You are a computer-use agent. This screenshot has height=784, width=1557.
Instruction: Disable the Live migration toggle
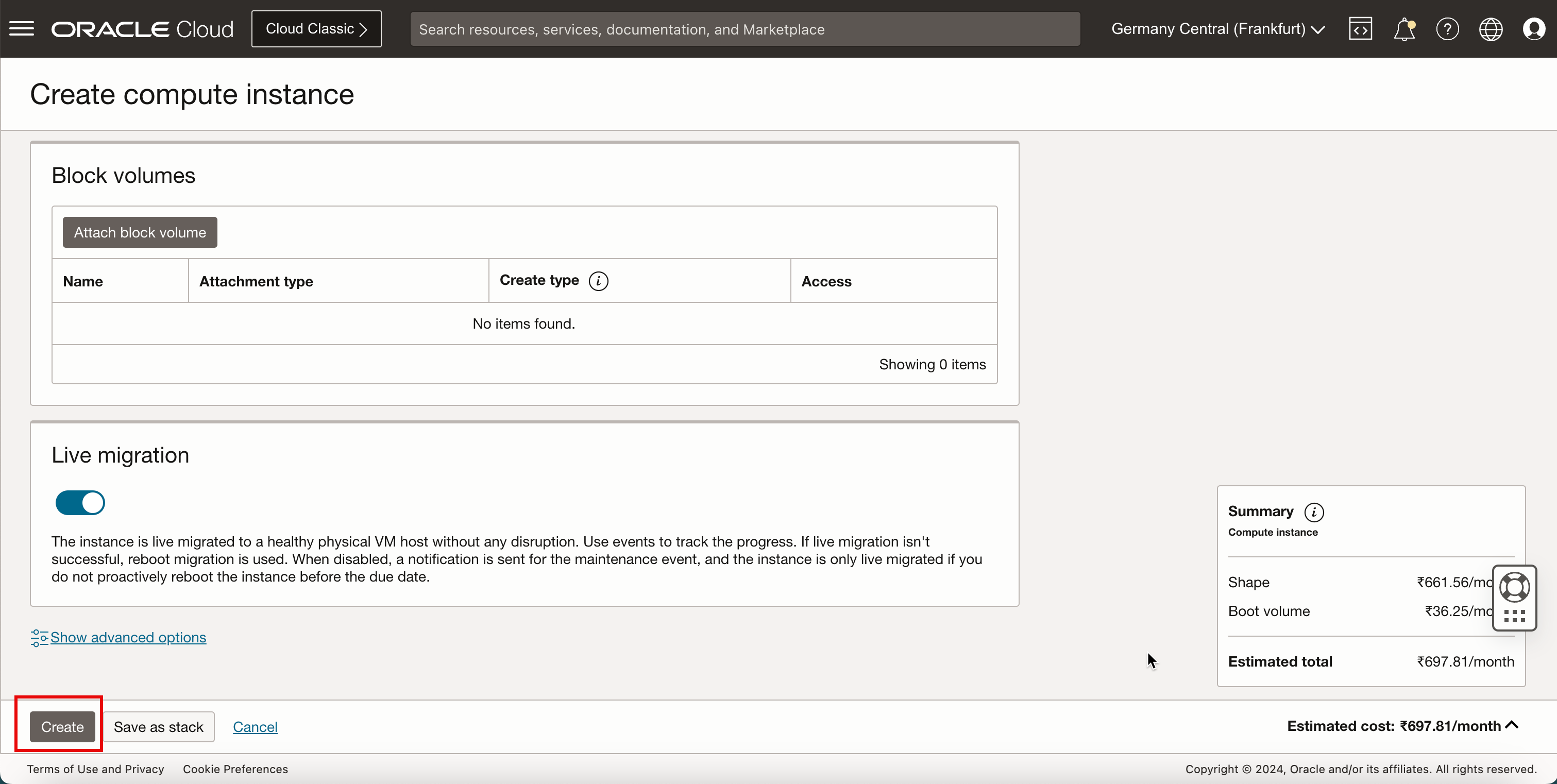tap(80, 503)
